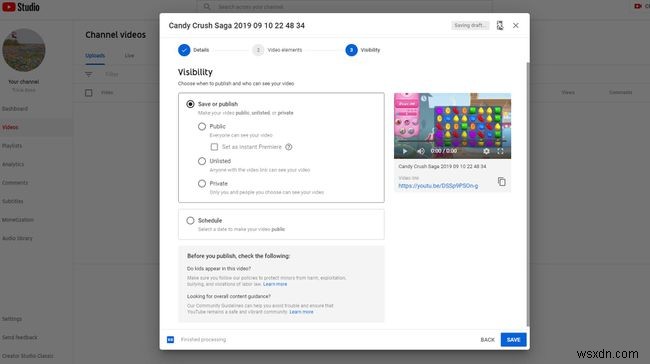Click the YouTube Studio logo
Viewport: 650px width, 364px height.
click(21, 7)
